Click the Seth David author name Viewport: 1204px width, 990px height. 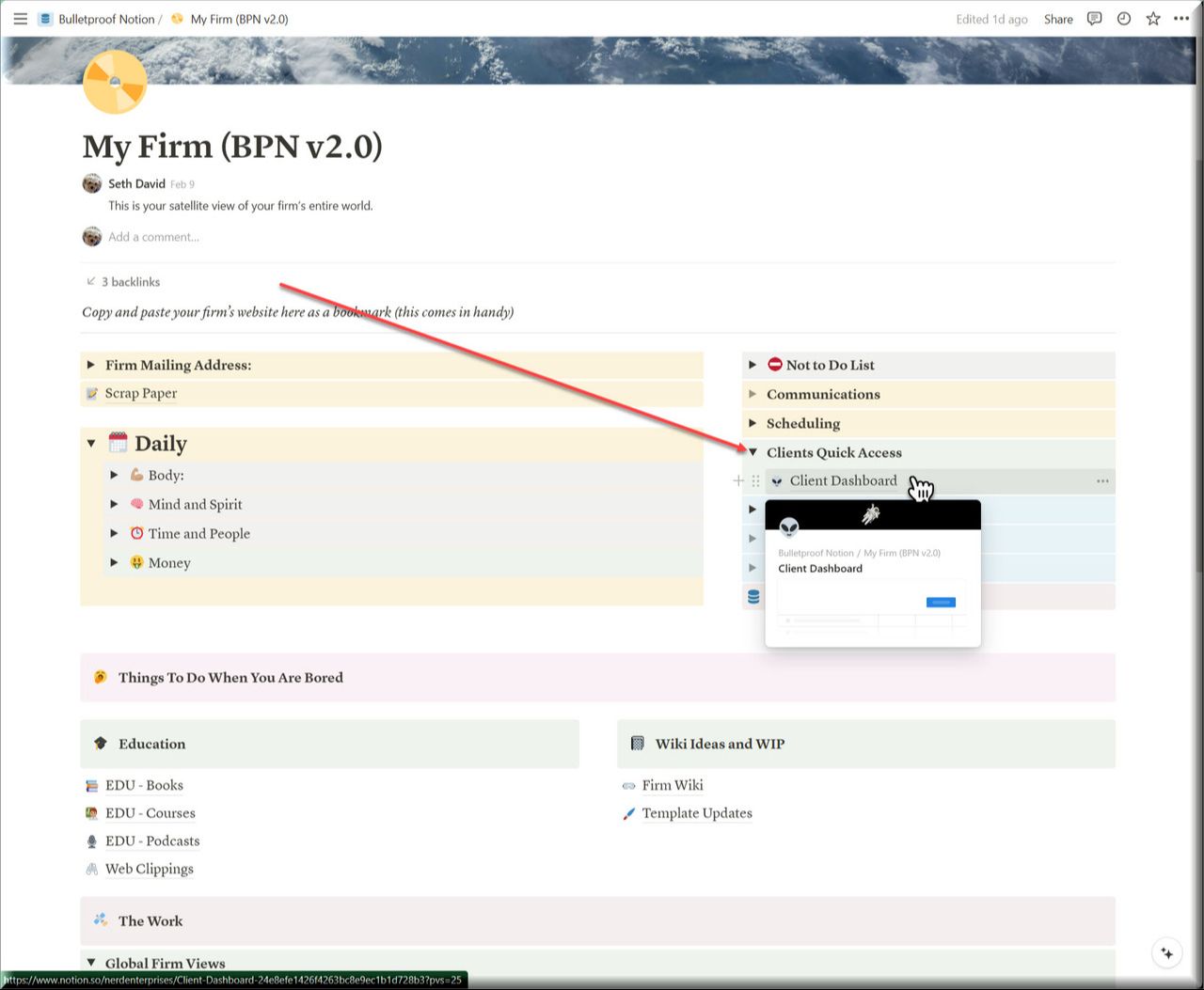point(136,183)
